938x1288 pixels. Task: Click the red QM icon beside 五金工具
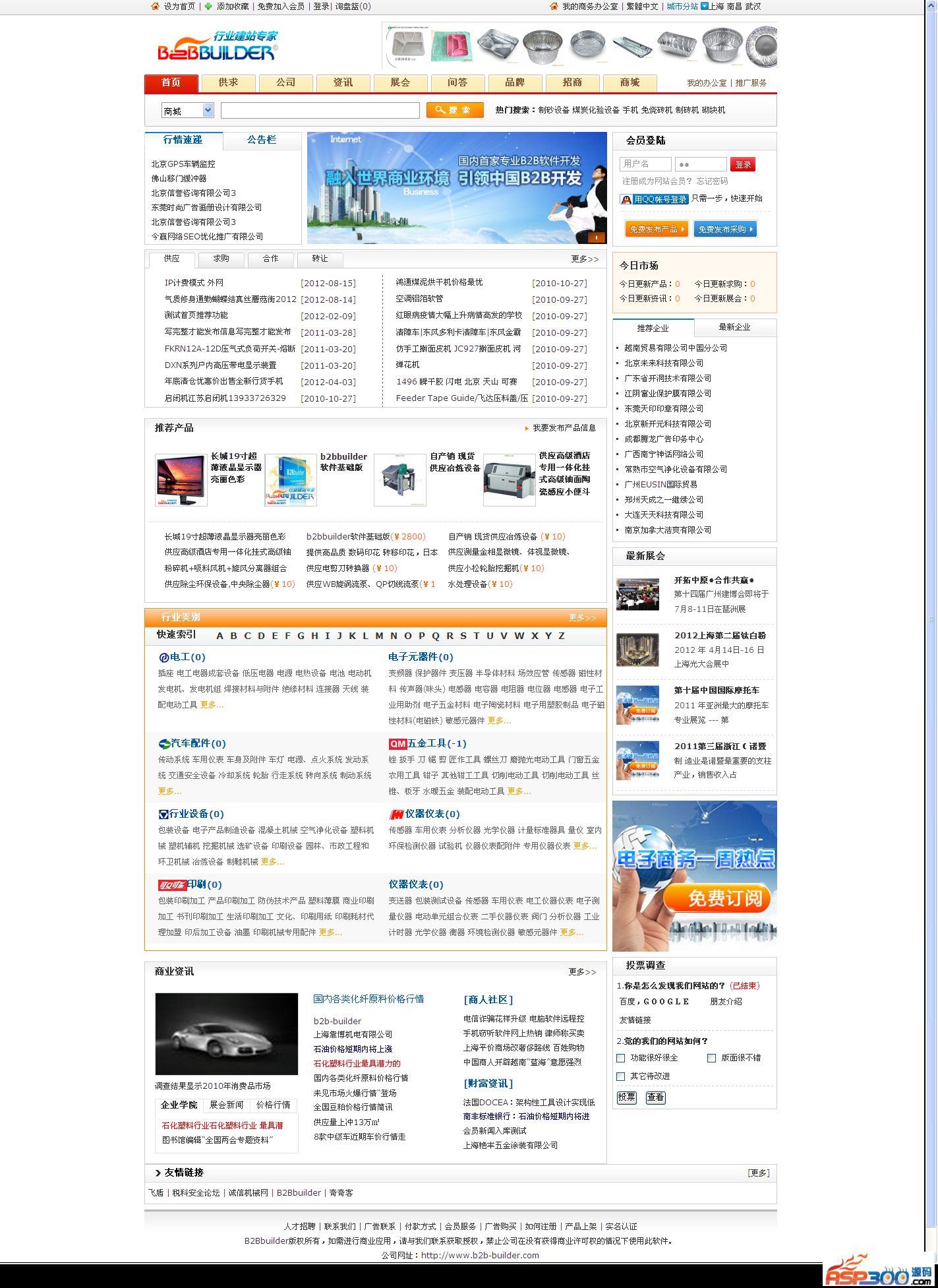pyautogui.click(x=397, y=744)
